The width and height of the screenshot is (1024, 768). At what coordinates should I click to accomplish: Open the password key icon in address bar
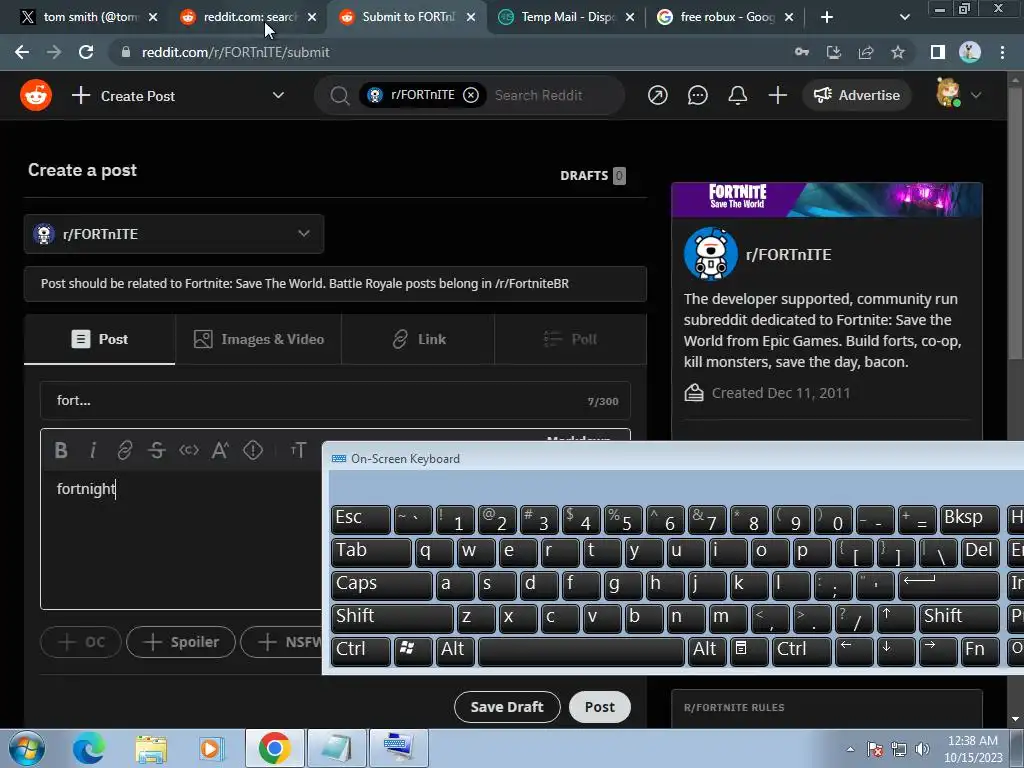tap(802, 52)
